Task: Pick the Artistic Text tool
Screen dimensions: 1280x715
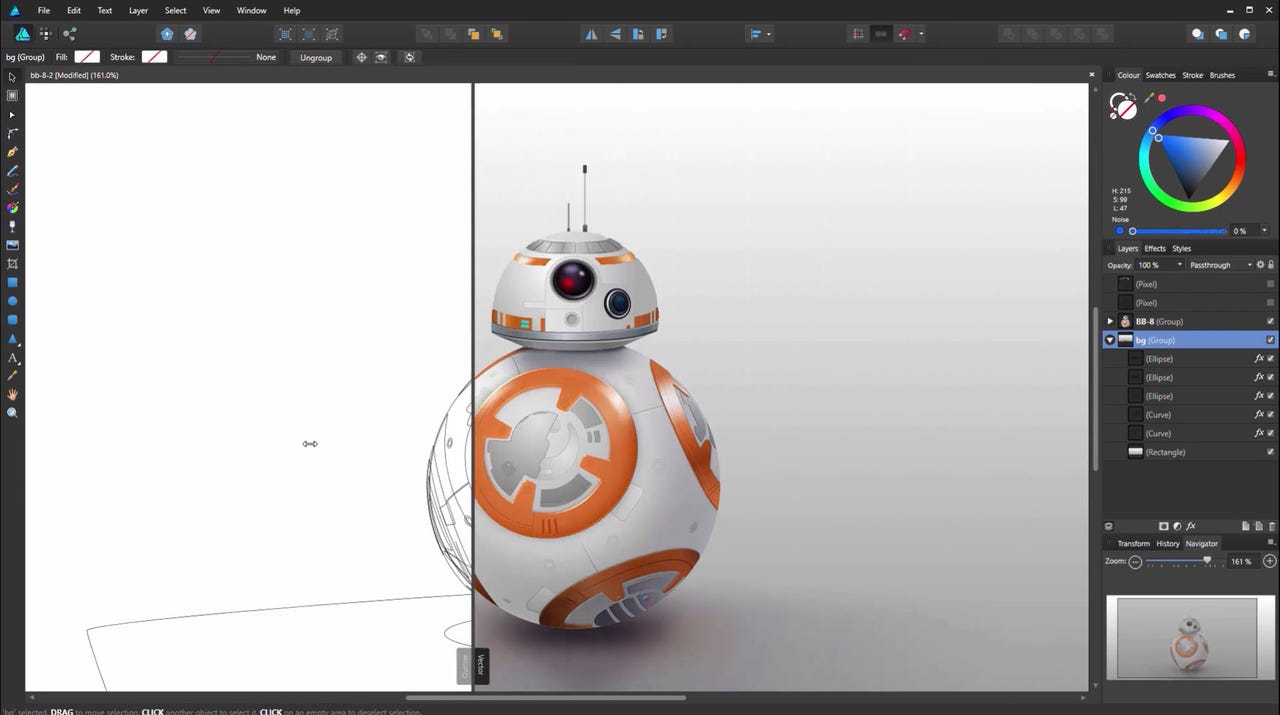Action: [12, 357]
